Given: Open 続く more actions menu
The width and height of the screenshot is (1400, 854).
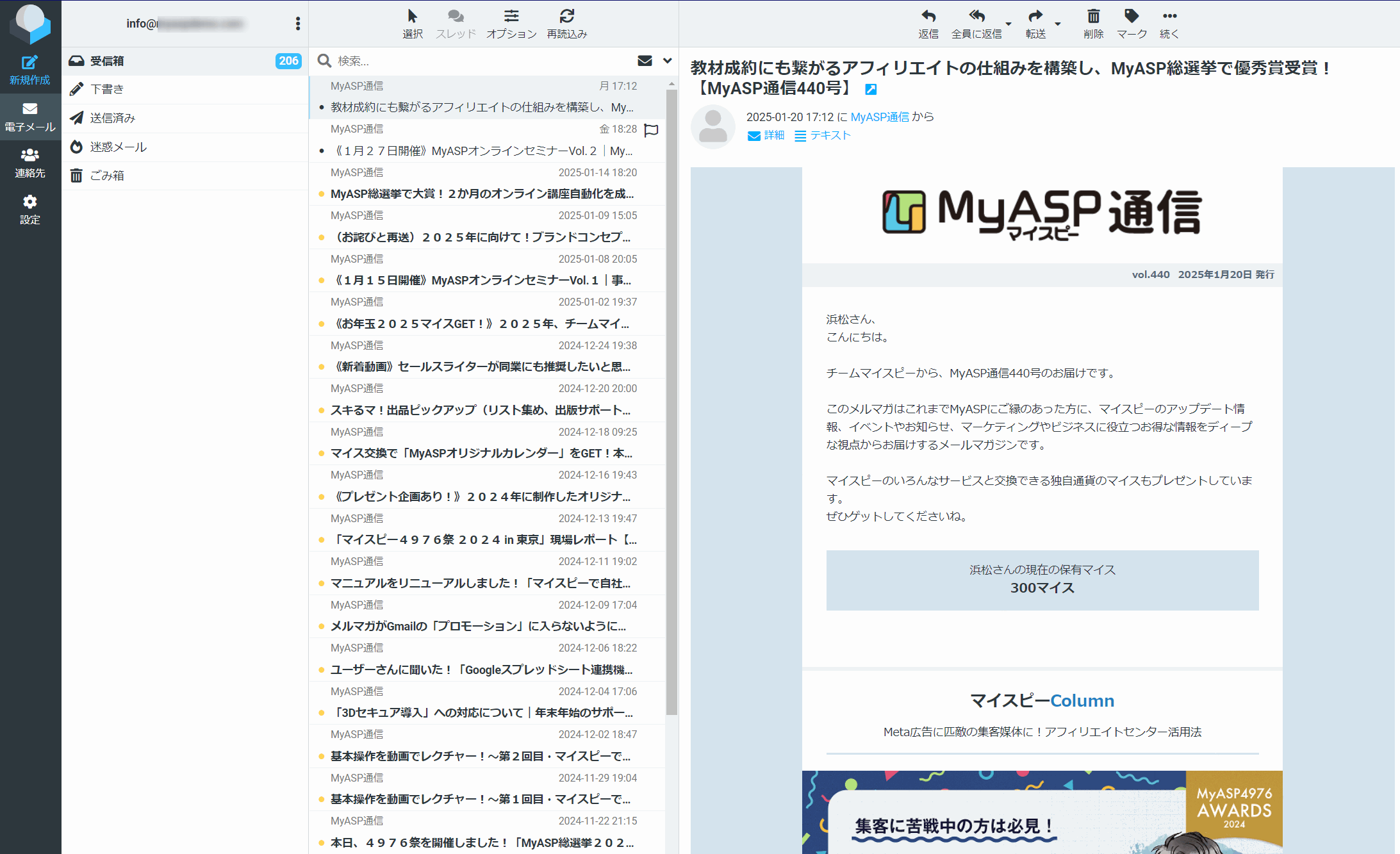Looking at the screenshot, I should click(x=1169, y=24).
